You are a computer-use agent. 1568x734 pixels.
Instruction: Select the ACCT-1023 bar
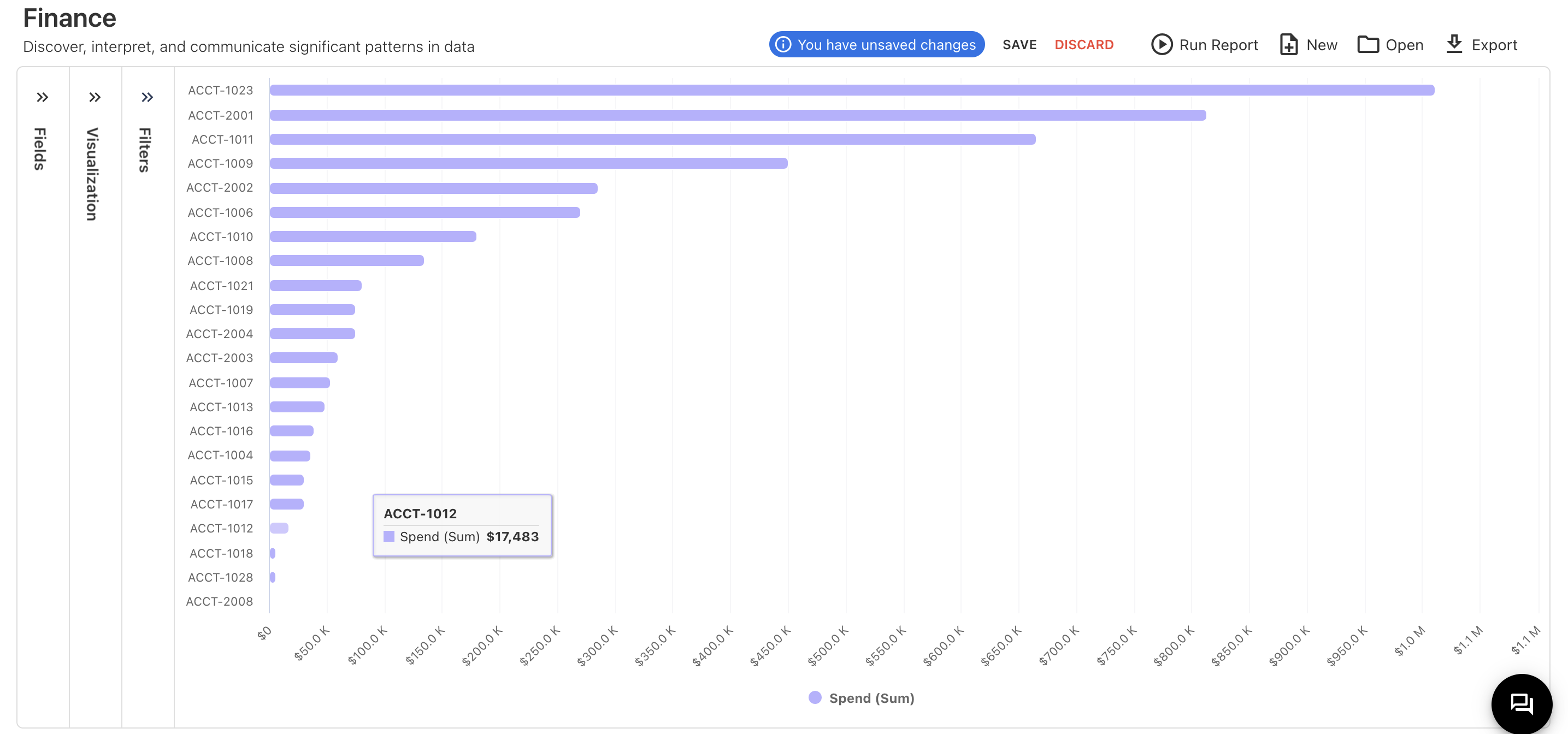coord(851,90)
